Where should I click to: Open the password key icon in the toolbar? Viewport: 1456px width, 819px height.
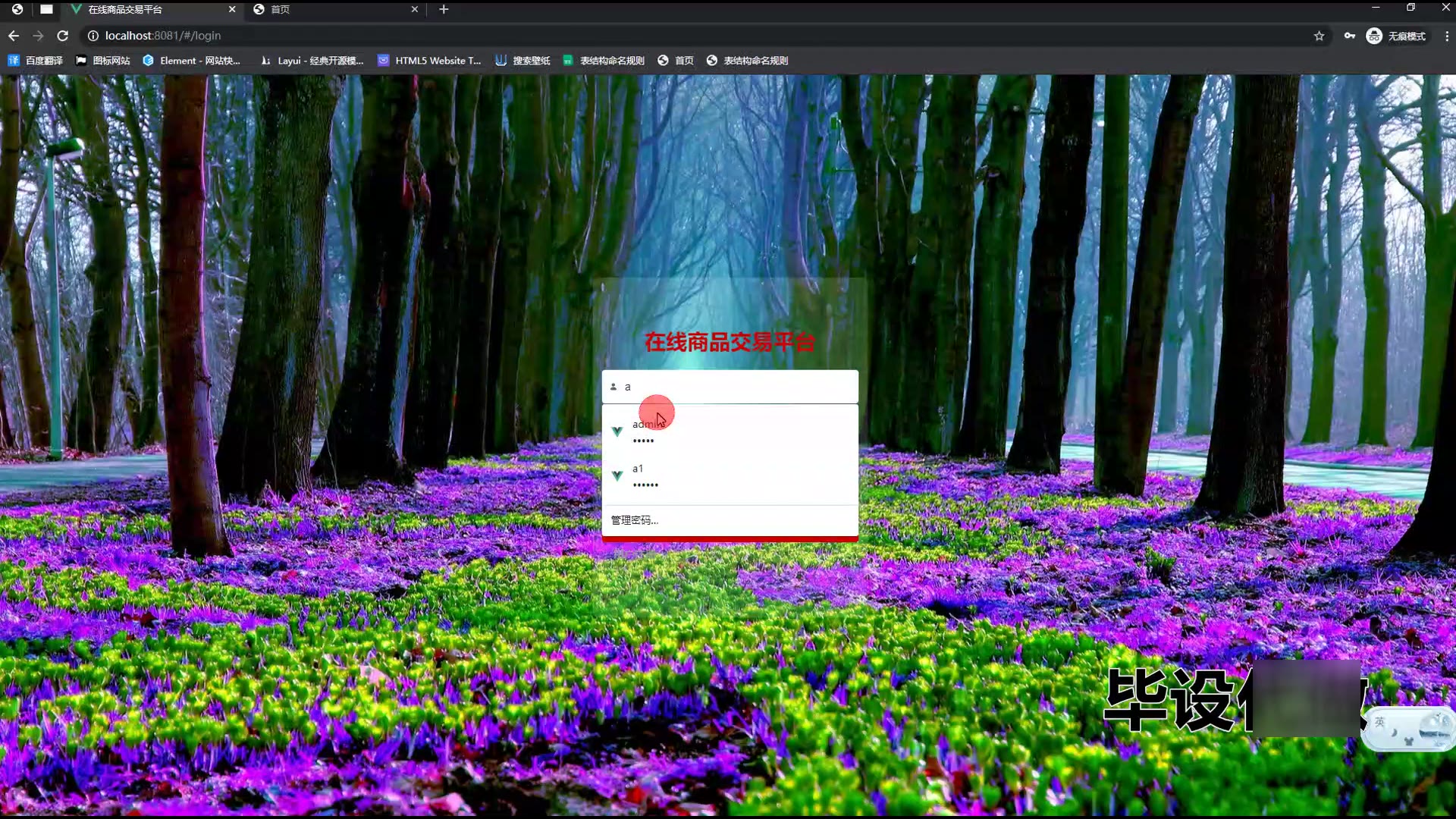click(x=1349, y=36)
